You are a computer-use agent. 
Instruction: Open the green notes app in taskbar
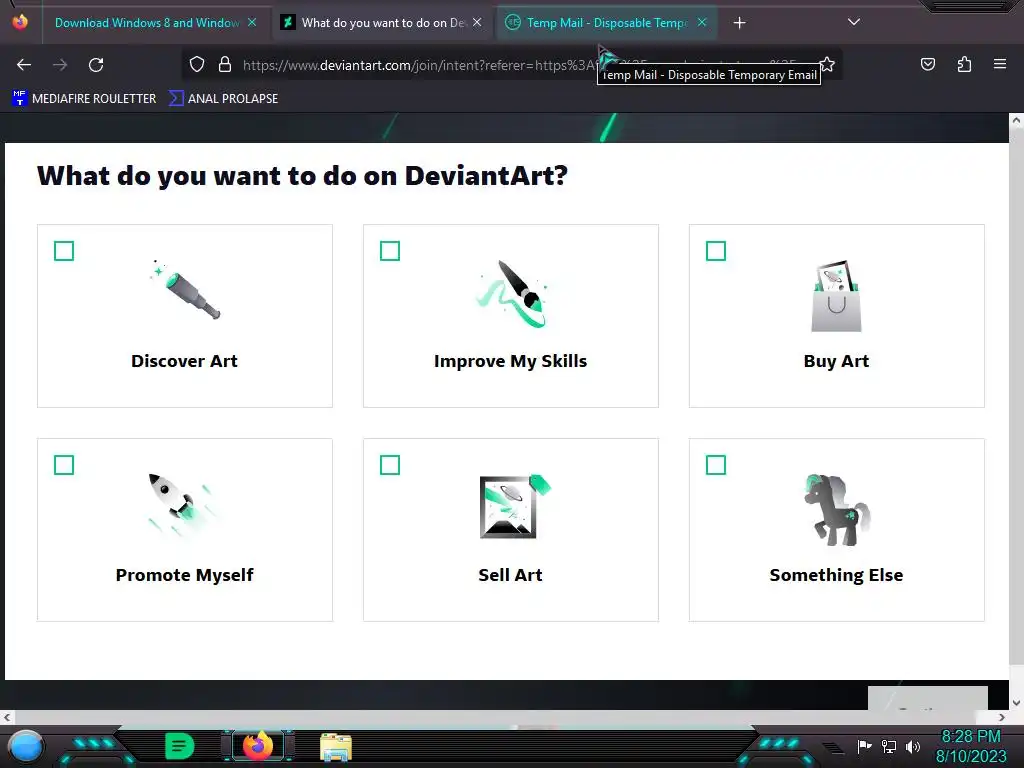(180, 746)
